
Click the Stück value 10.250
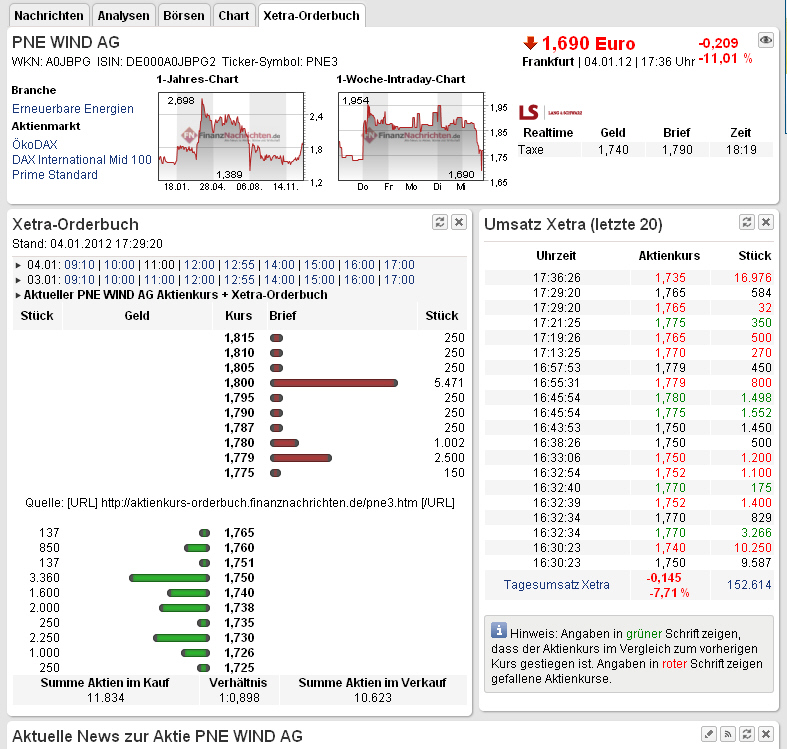tap(752, 548)
